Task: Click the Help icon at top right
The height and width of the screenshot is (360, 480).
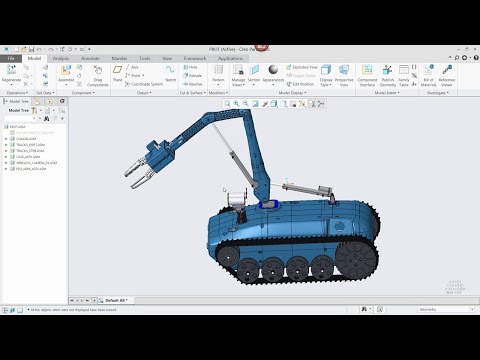Action: tap(476, 58)
